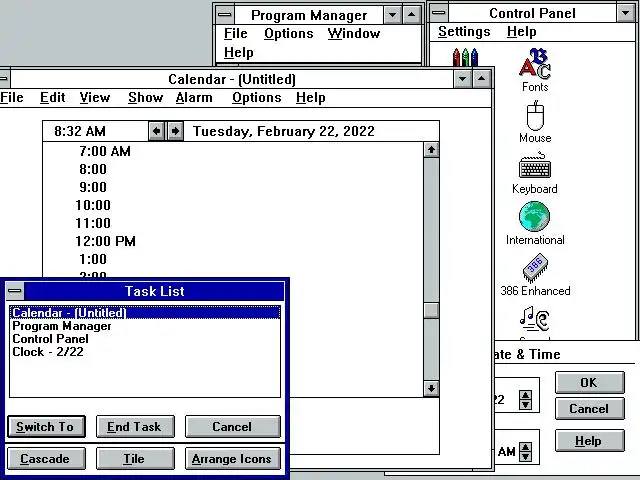Cancel the Task List dialog
This screenshot has height=480, width=640.
click(x=233, y=427)
